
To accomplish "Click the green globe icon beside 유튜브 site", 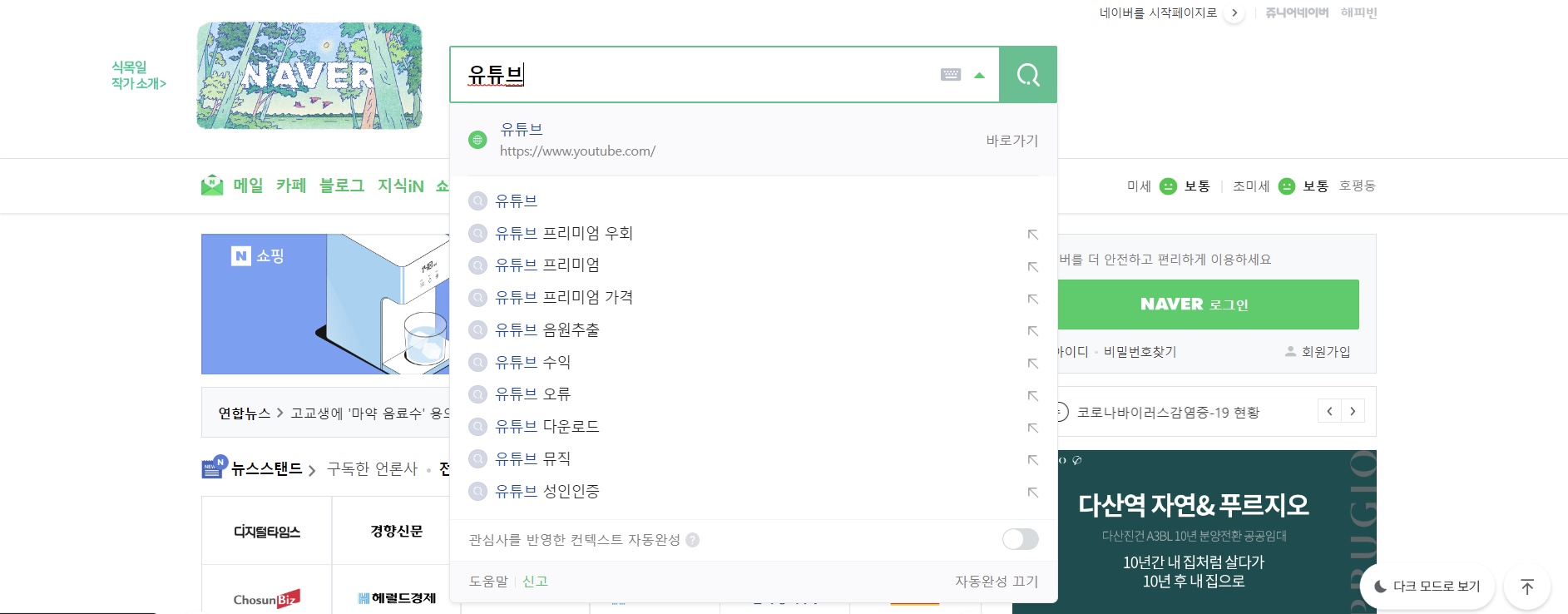I will [x=477, y=140].
